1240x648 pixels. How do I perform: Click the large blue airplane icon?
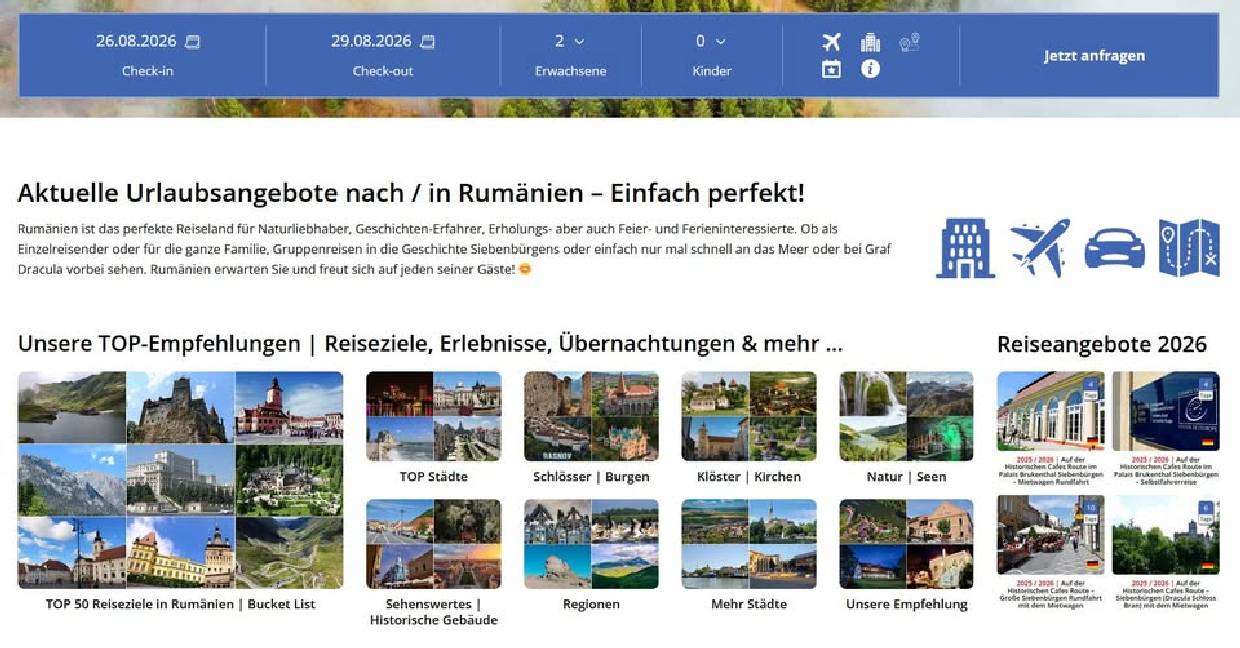click(1040, 248)
